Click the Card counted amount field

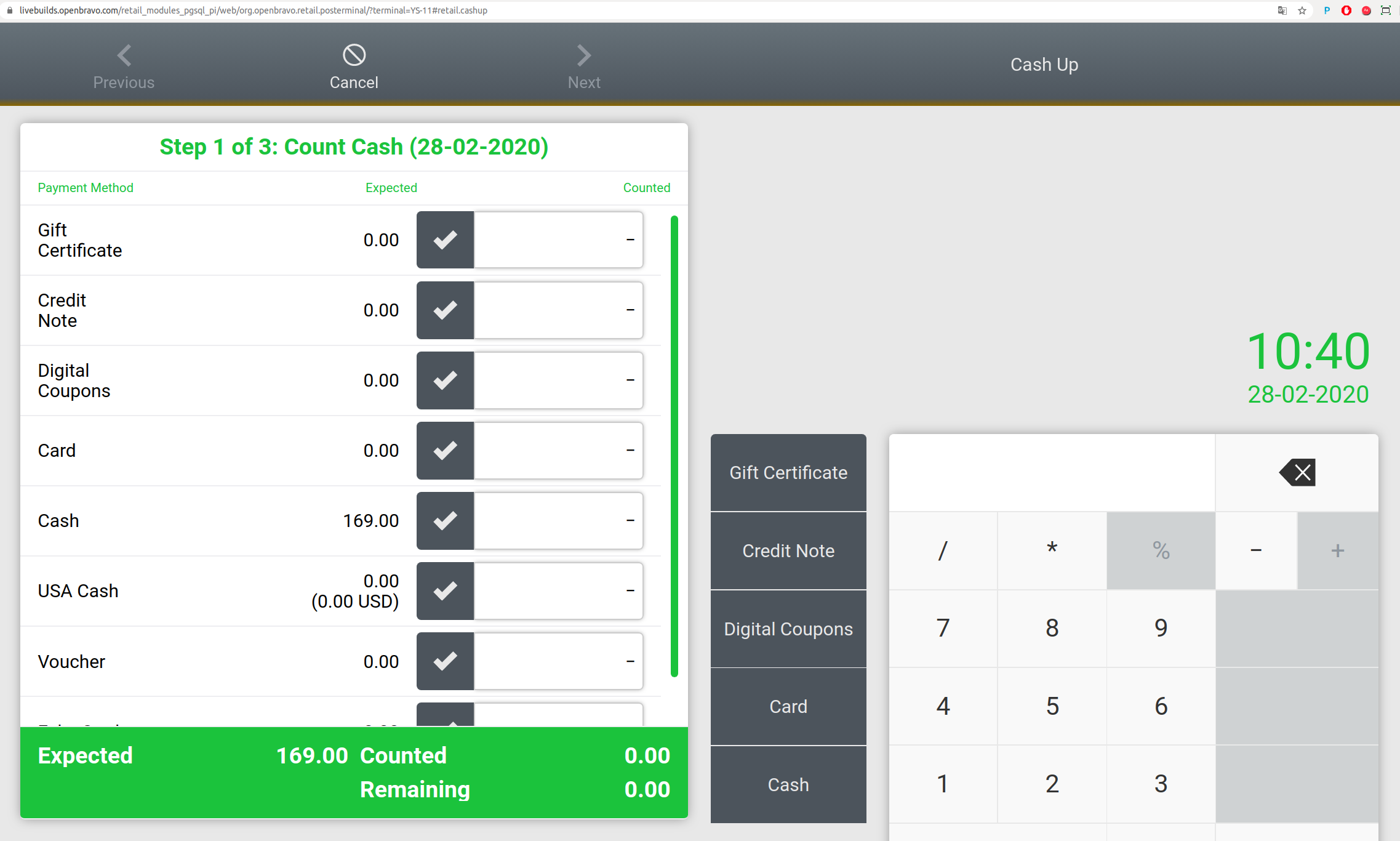coord(558,451)
